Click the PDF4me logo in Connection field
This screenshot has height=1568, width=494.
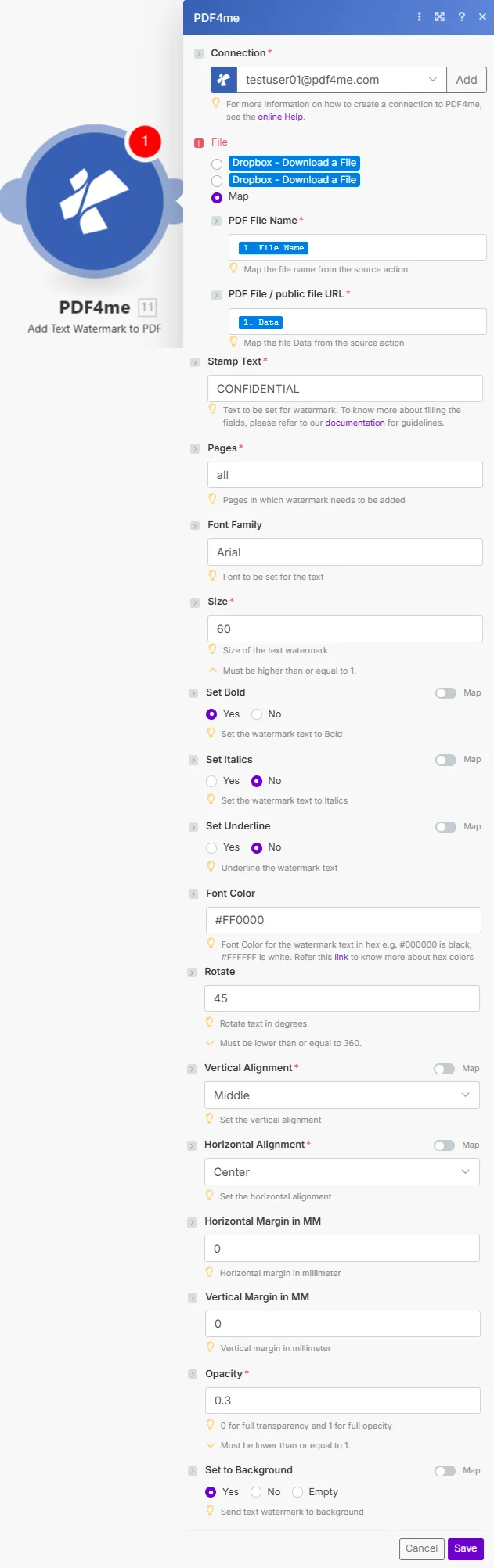pyautogui.click(x=224, y=80)
